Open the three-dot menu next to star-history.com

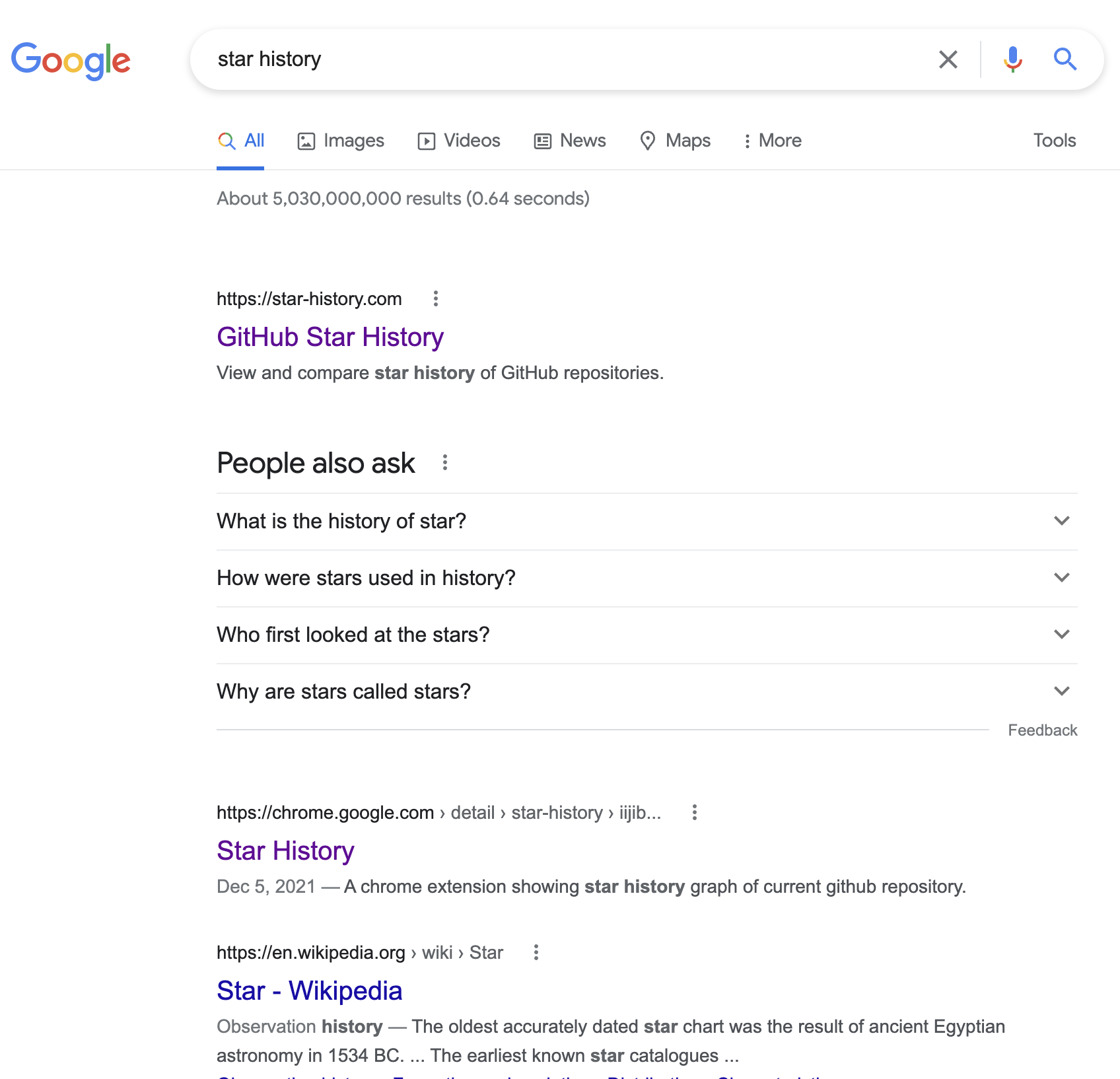tap(436, 299)
